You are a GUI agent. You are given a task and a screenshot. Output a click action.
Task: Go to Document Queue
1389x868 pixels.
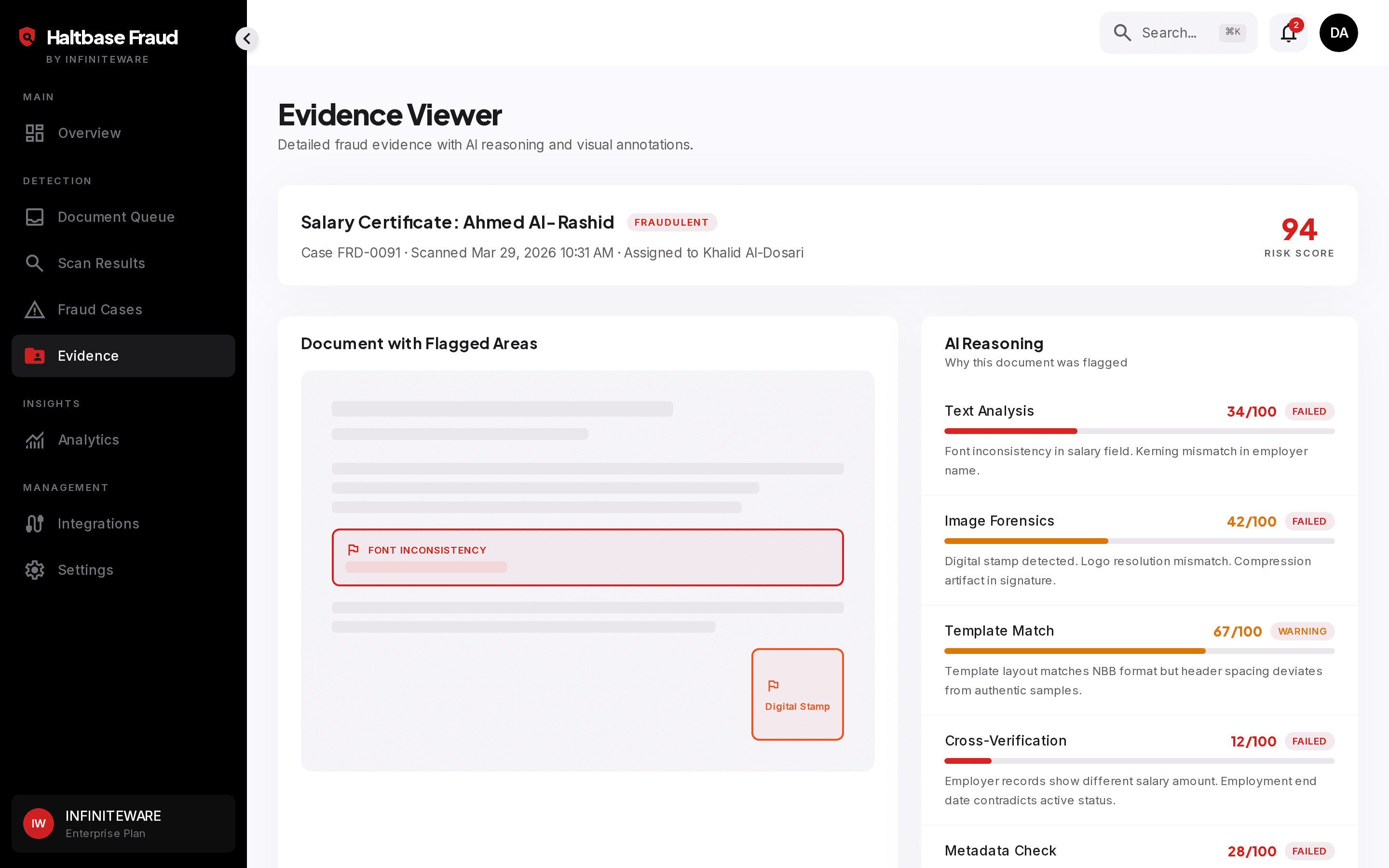tap(123, 217)
